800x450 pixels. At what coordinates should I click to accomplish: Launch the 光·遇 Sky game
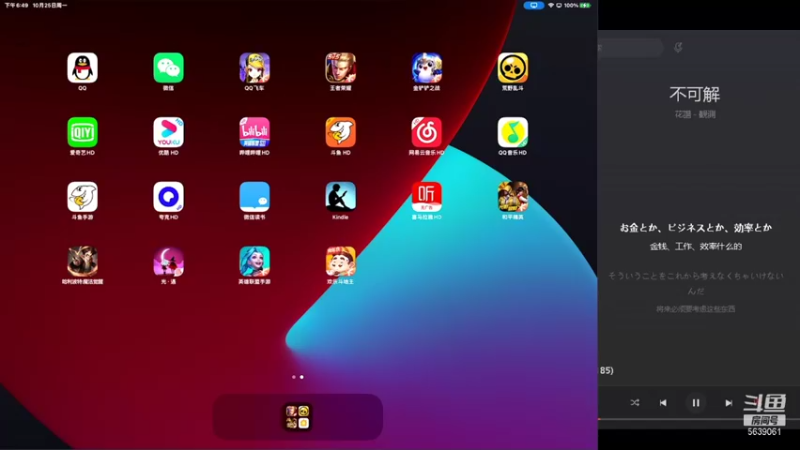[x=168, y=261]
